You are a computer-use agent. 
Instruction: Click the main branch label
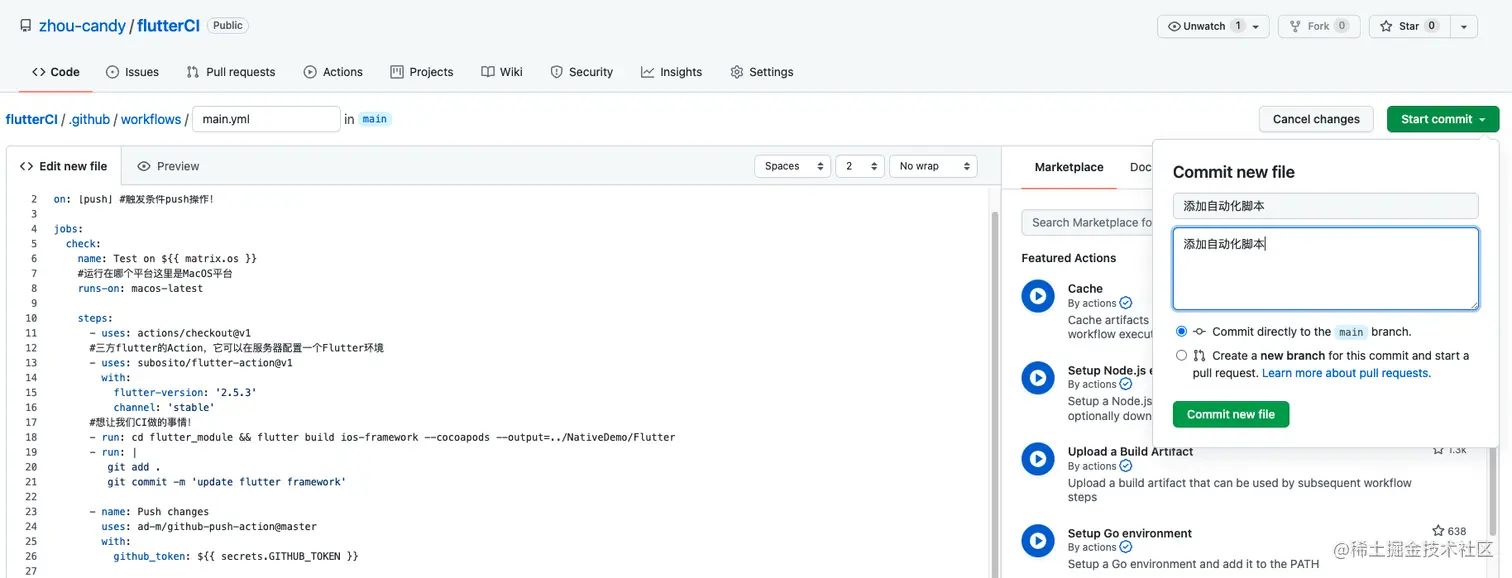coord(374,119)
